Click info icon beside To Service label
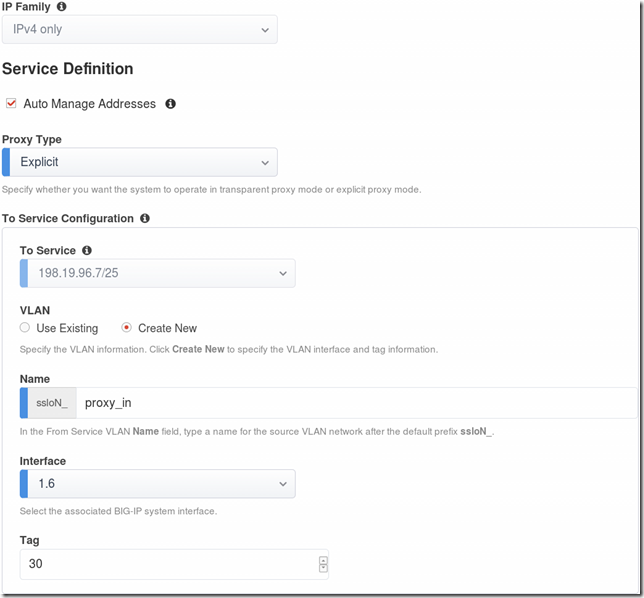 (87, 251)
